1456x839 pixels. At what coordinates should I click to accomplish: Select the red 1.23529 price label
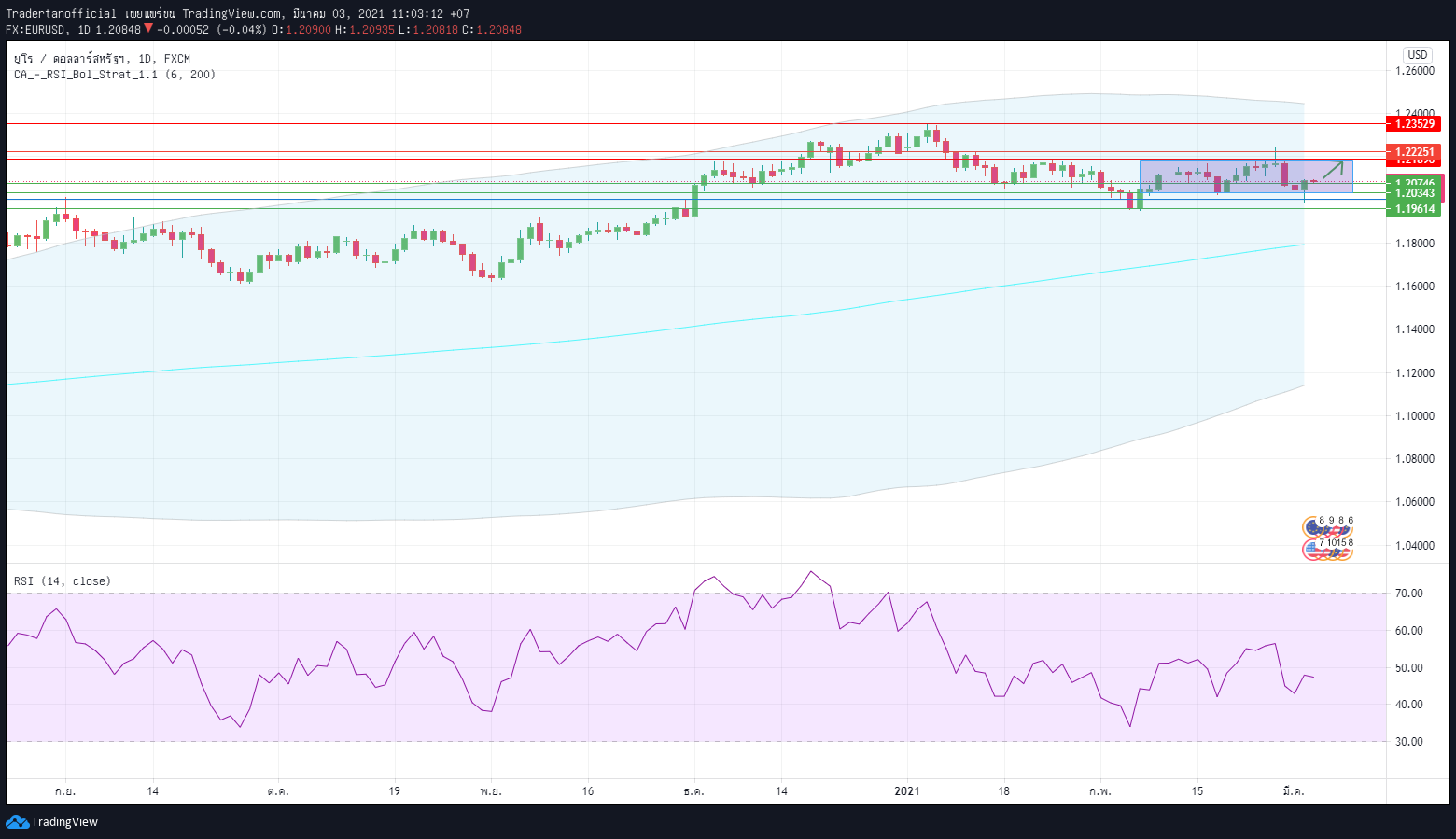1414,123
